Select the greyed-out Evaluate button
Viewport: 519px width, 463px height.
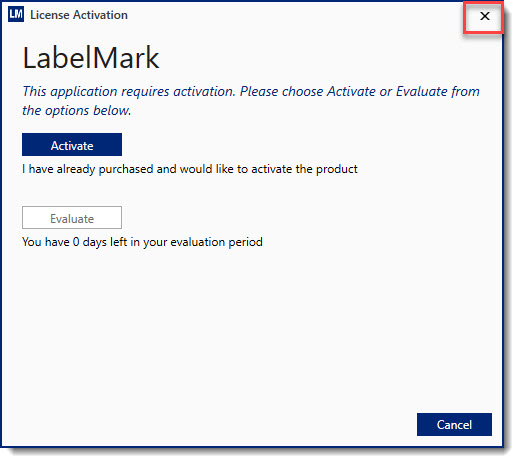[72, 218]
